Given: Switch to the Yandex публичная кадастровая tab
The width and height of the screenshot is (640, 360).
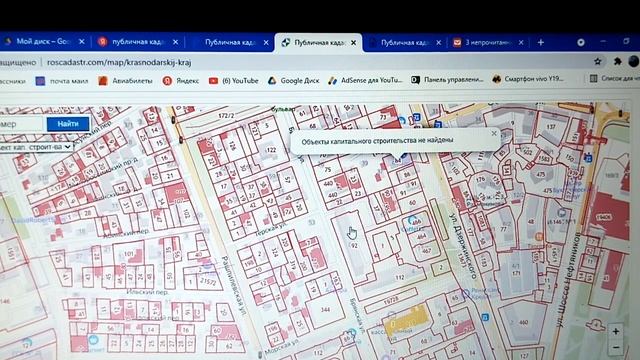Looking at the screenshot, I should [x=138, y=42].
